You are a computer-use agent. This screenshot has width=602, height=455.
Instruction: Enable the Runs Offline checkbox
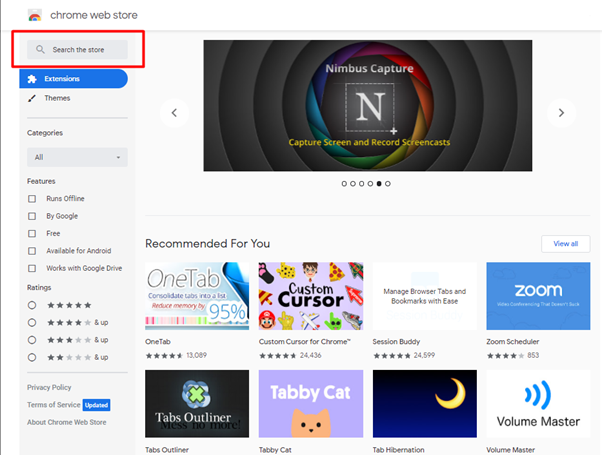(x=32, y=199)
